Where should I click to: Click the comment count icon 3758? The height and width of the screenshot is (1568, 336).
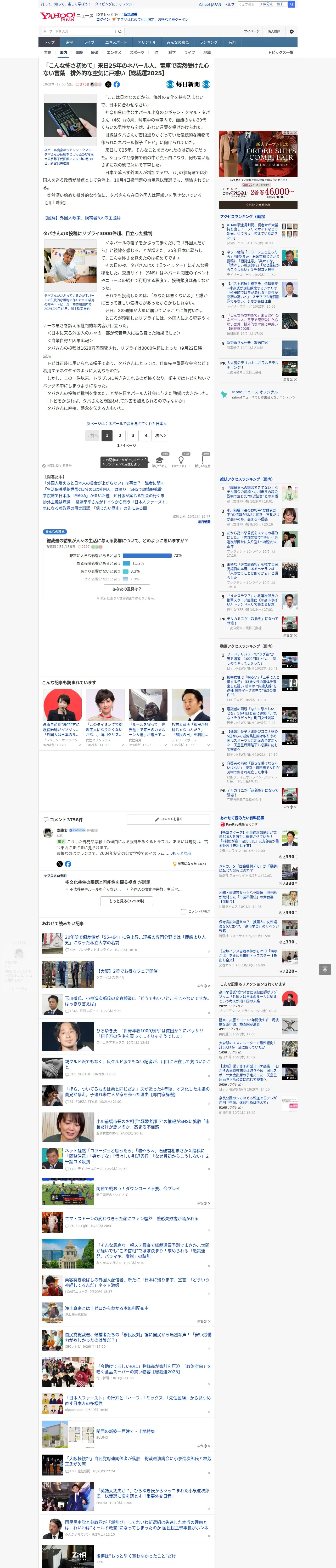82,85
